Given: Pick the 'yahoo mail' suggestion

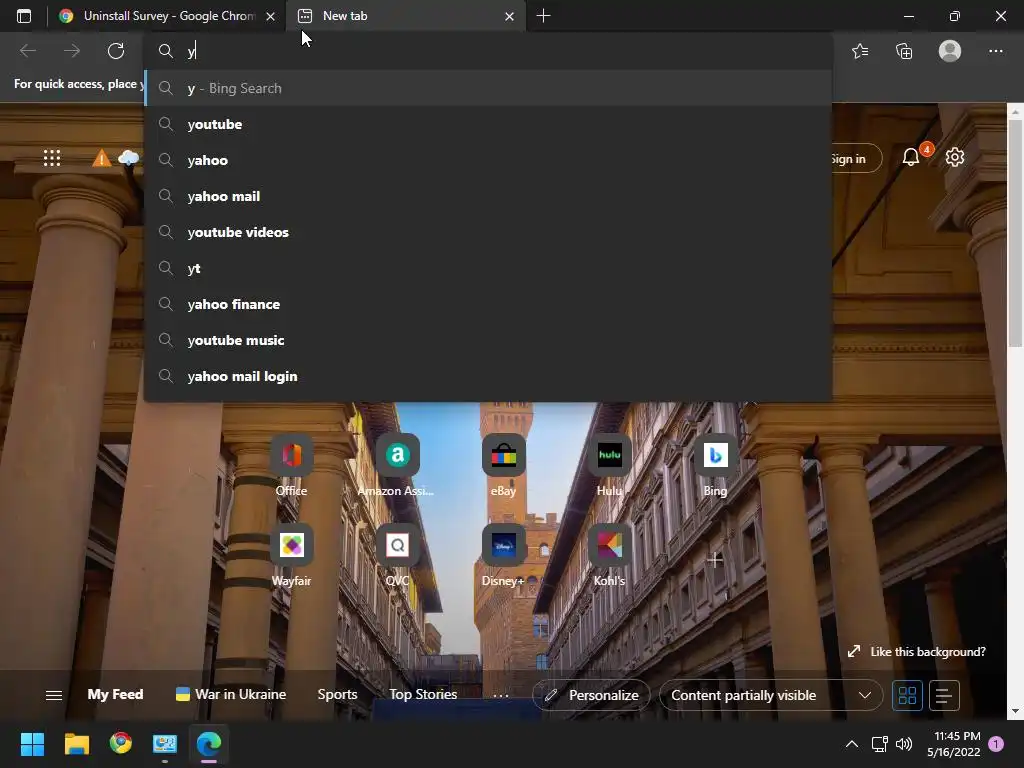Looking at the screenshot, I should click(x=488, y=196).
